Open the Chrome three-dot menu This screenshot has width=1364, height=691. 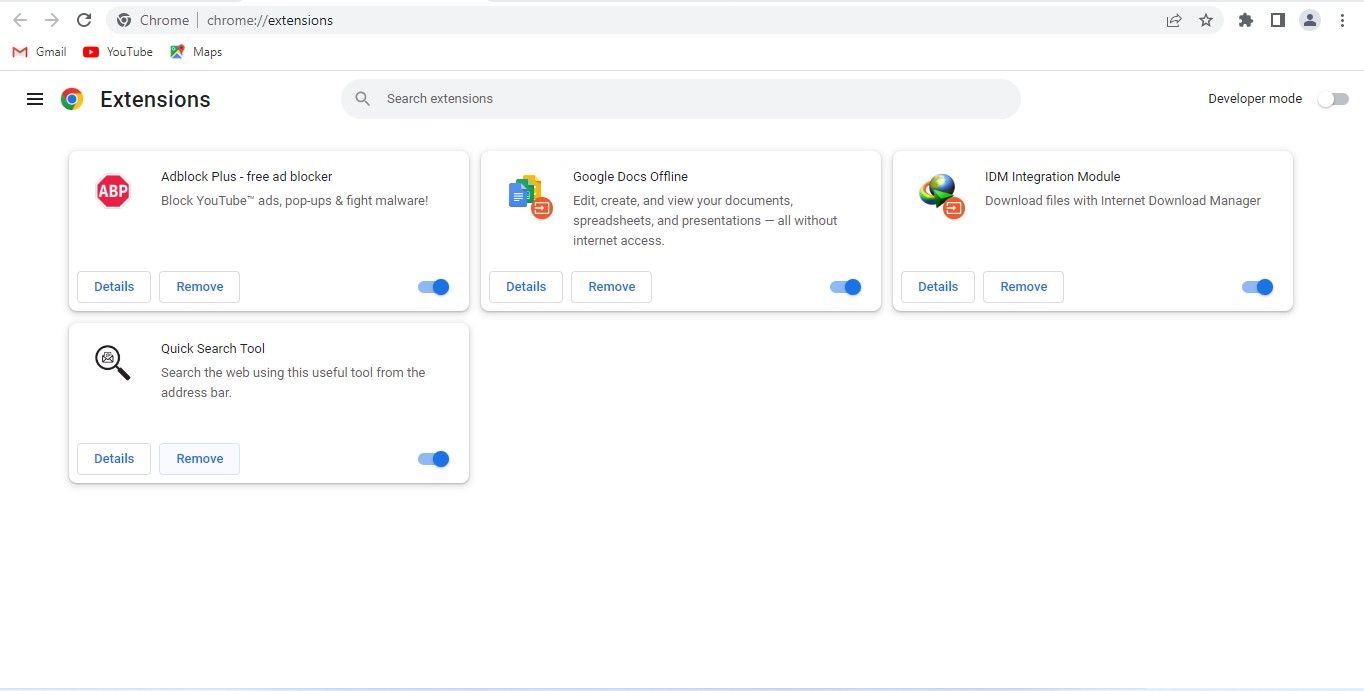point(1343,19)
